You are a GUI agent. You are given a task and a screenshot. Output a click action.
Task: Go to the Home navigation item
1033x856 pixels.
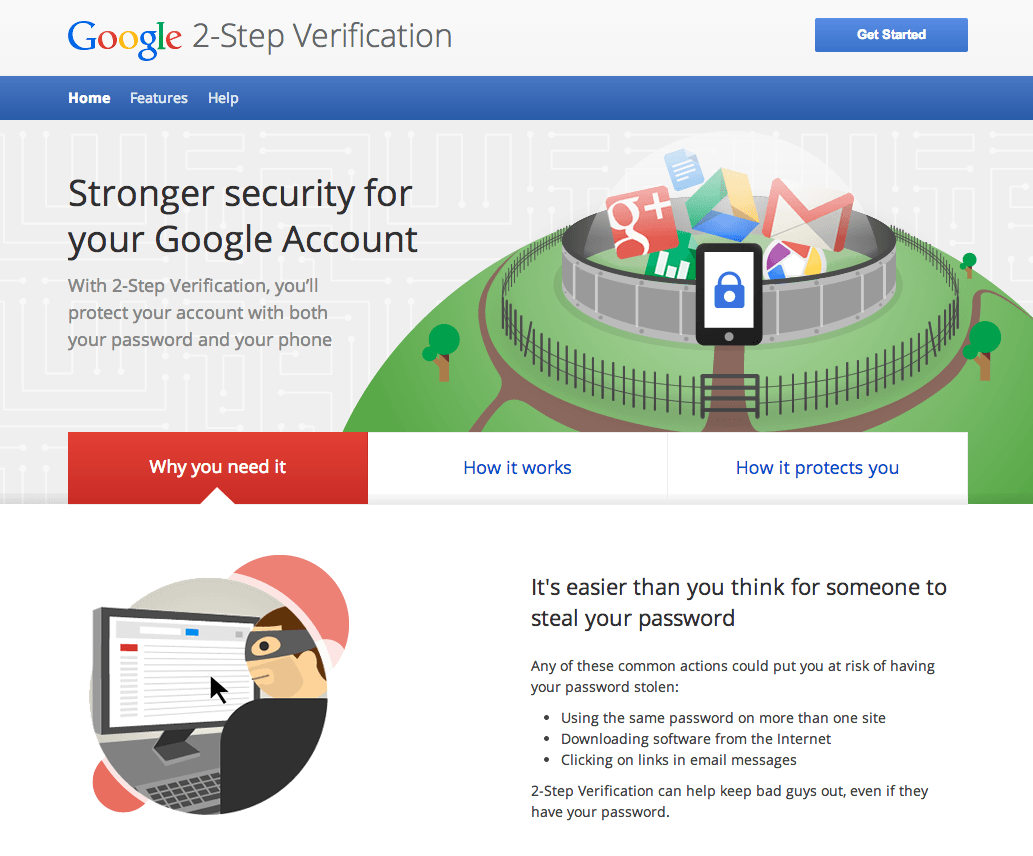click(x=89, y=98)
